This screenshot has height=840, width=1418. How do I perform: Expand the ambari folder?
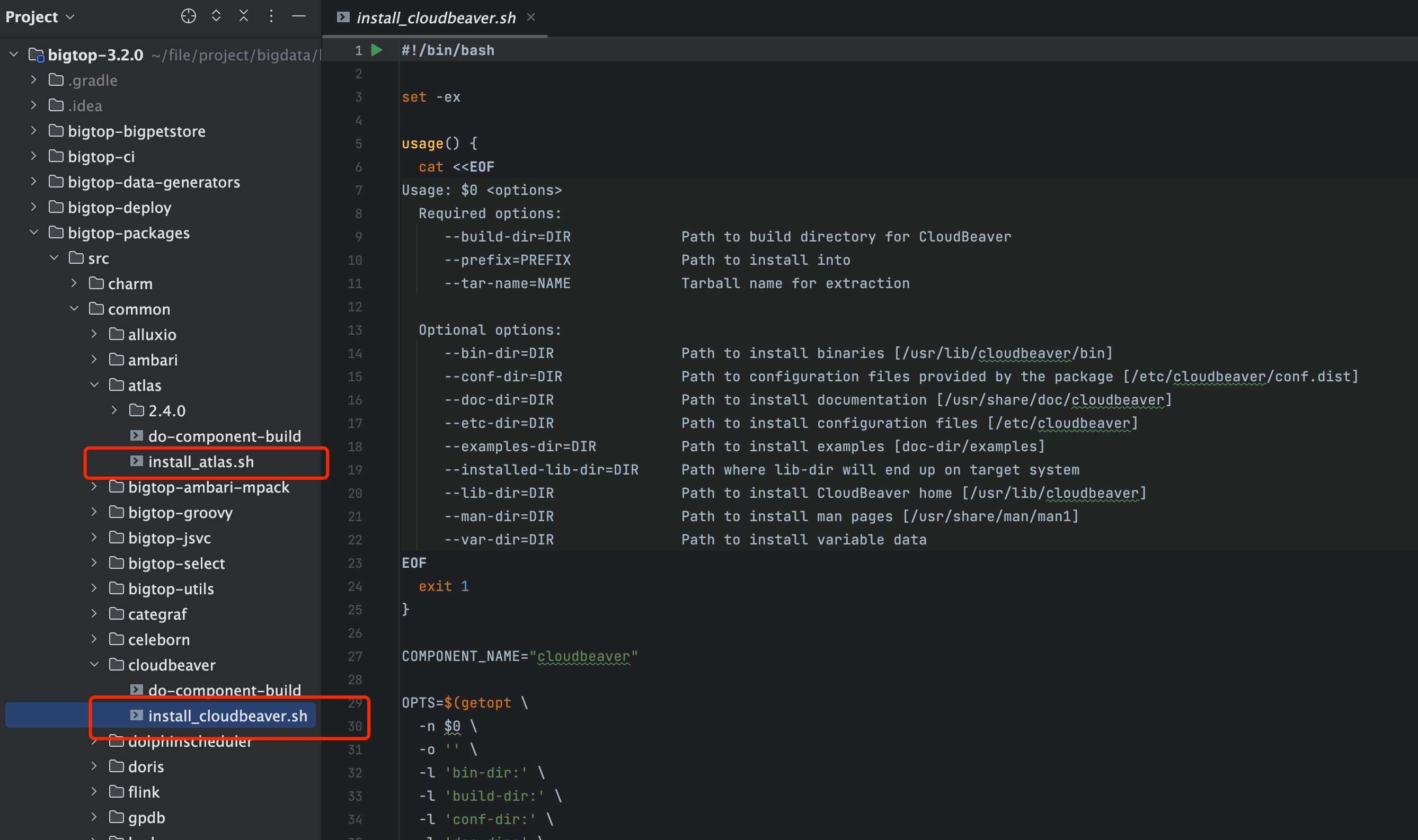(x=94, y=360)
